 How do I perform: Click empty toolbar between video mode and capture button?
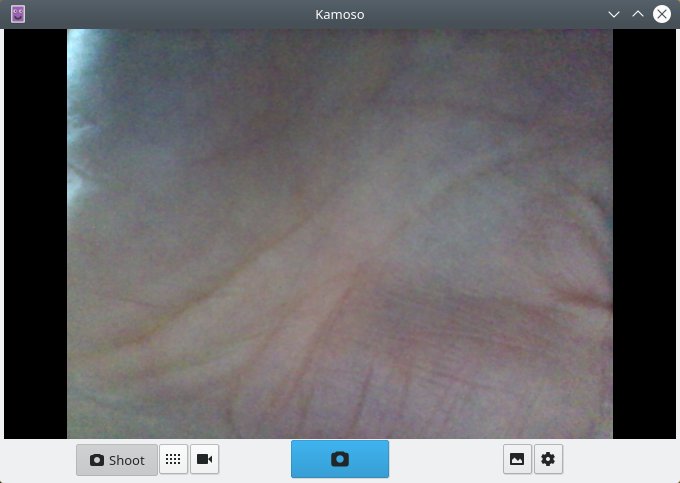point(255,460)
